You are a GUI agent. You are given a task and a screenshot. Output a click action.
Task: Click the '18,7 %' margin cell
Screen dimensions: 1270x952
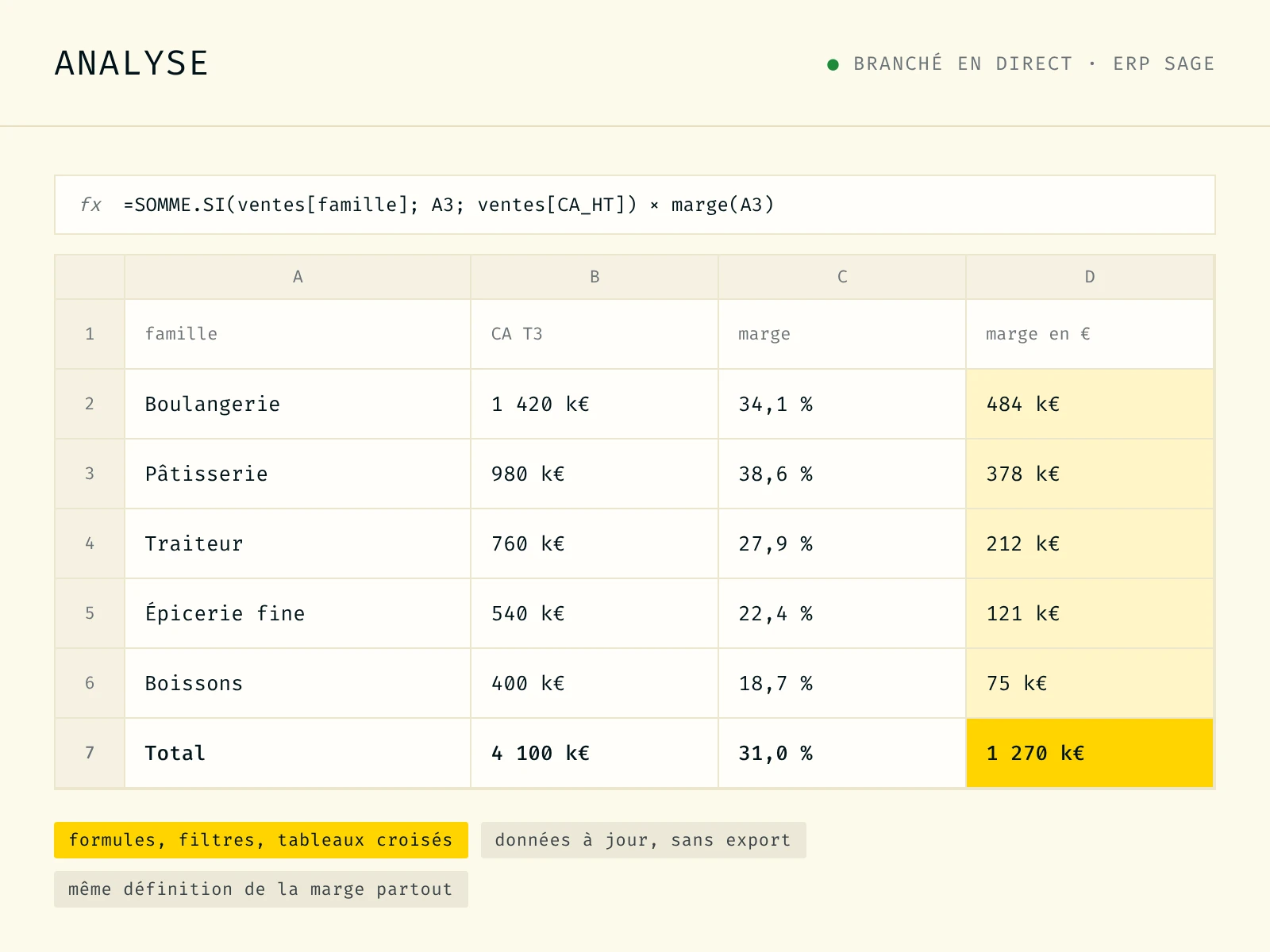(842, 683)
